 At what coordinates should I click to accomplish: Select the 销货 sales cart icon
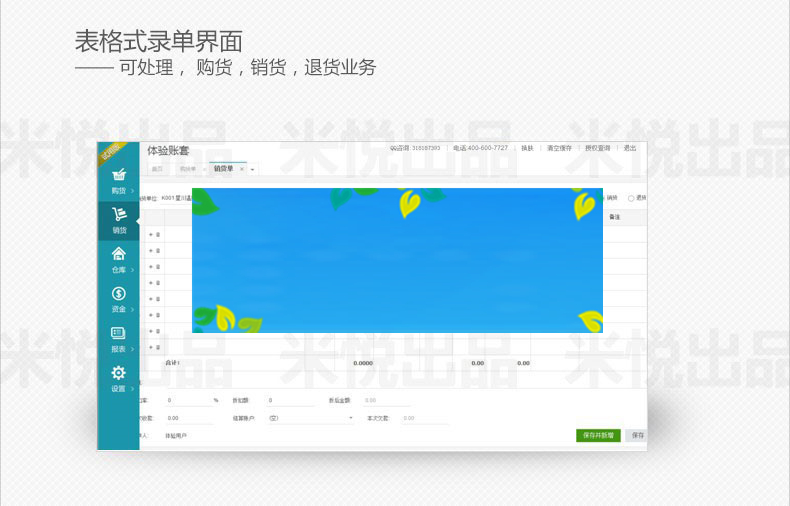click(118, 219)
